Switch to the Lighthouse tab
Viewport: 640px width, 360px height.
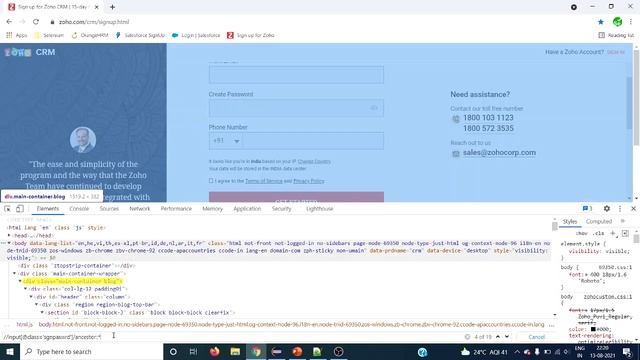[x=320, y=209]
